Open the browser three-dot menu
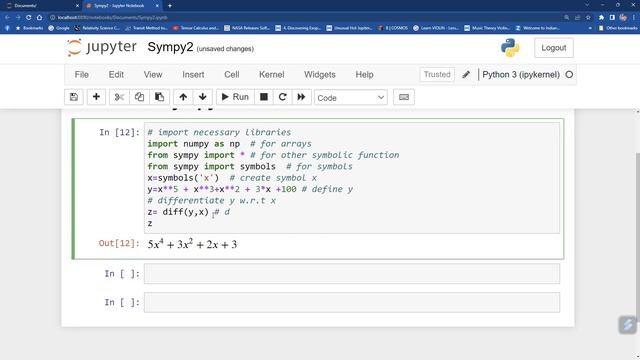The height and width of the screenshot is (360, 640). (634, 18)
